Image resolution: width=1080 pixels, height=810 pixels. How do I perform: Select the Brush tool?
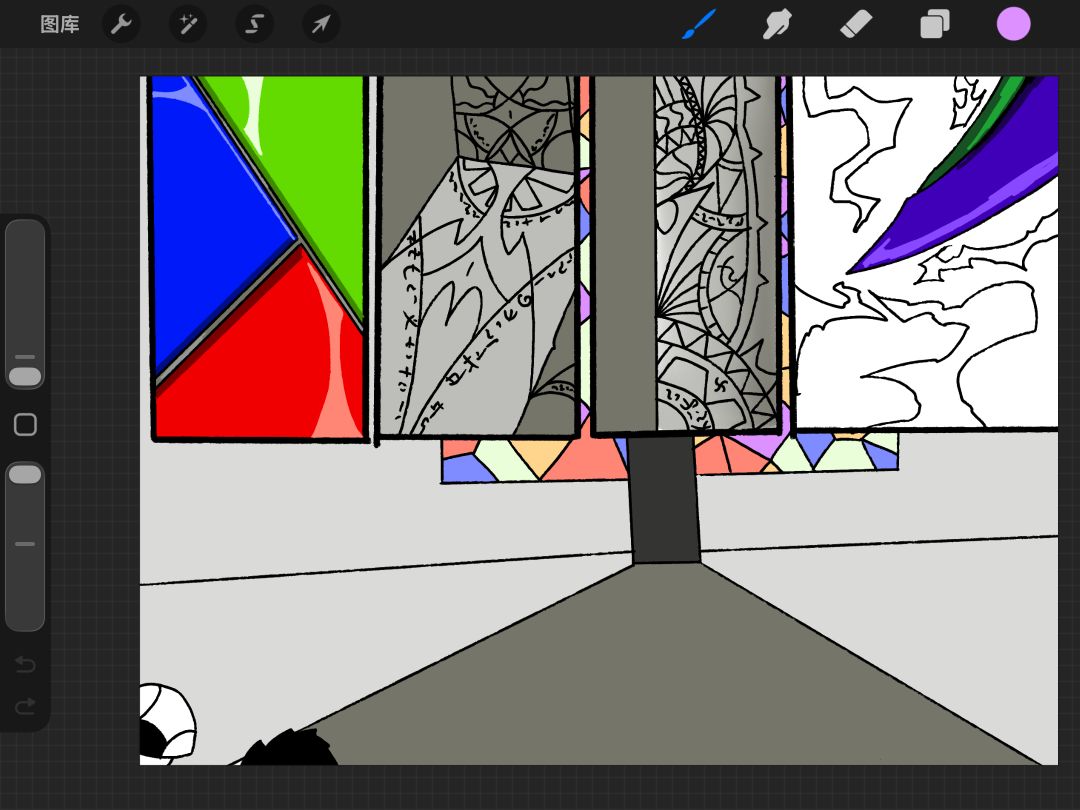pyautogui.click(x=699, y=24)
